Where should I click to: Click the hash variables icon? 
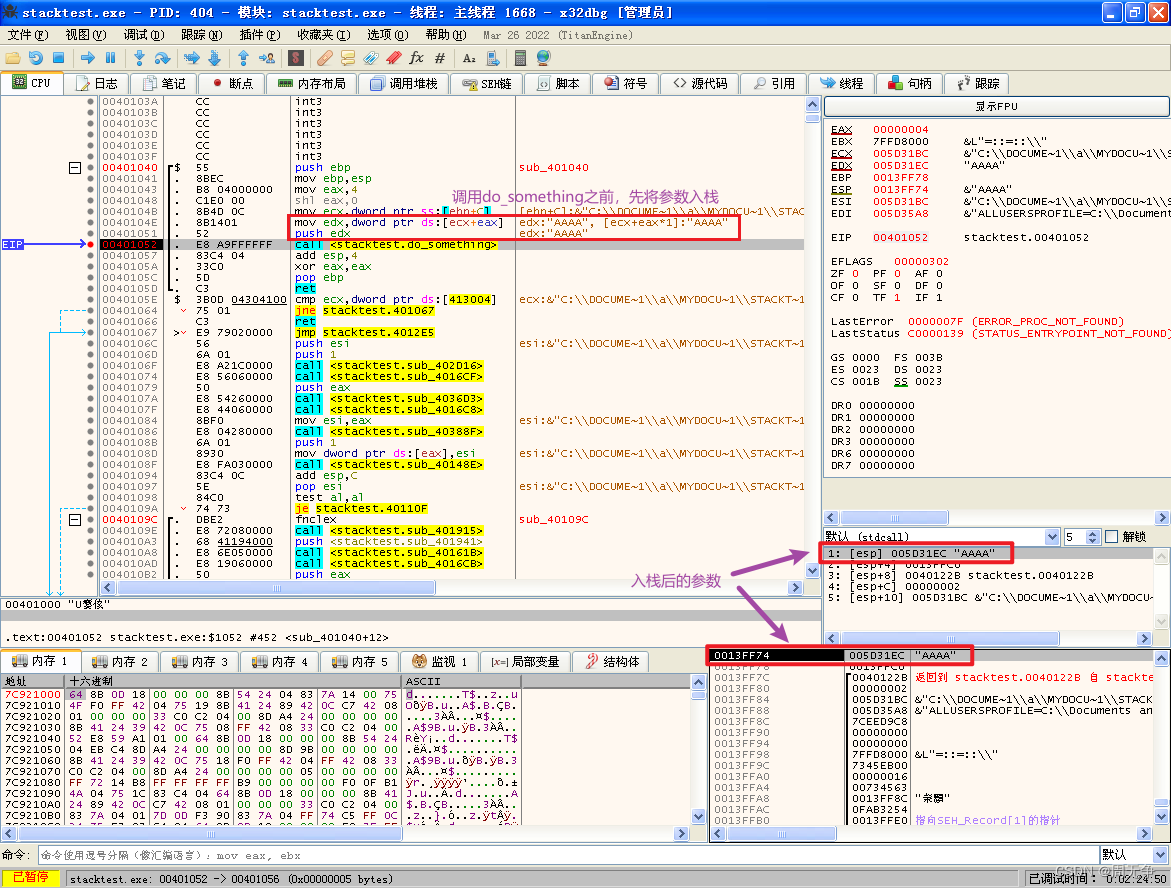[440, 58]
